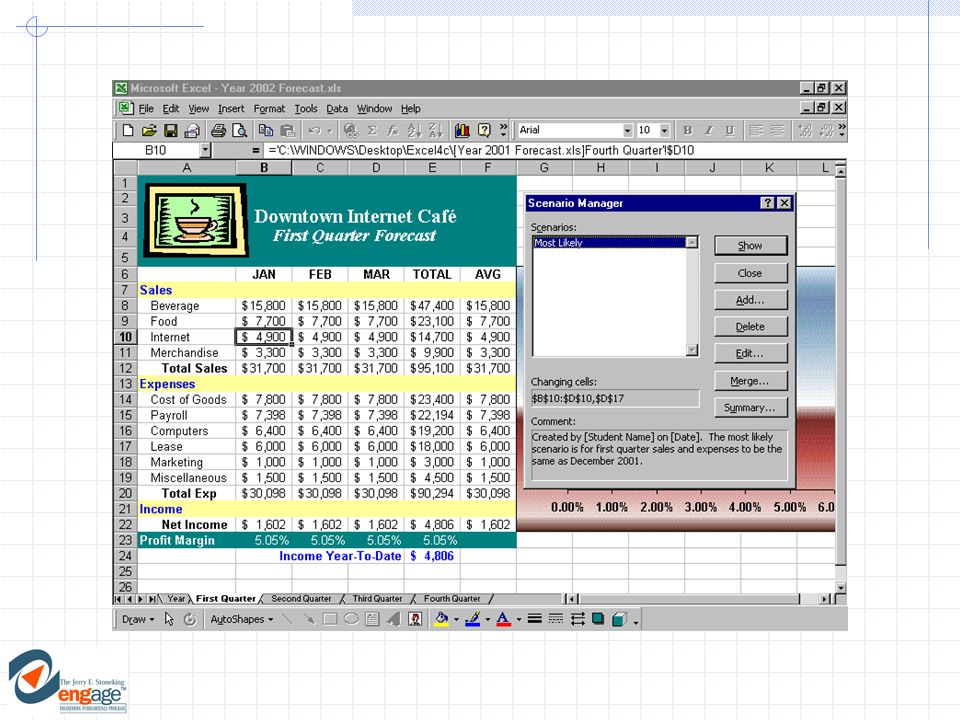This screenshot has height=720, width=960.
Task: Save the workbook with the floppy icon
Action: tap(170, 130)
